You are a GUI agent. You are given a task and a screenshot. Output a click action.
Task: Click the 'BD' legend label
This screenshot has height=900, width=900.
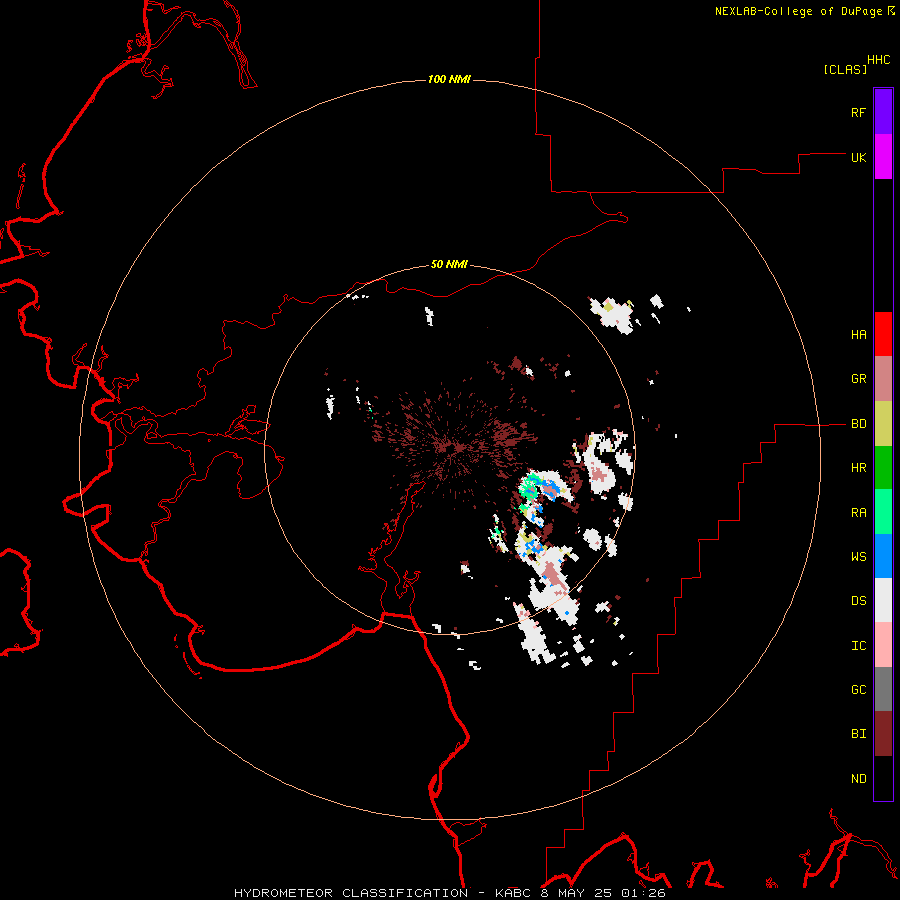(858, 424)
